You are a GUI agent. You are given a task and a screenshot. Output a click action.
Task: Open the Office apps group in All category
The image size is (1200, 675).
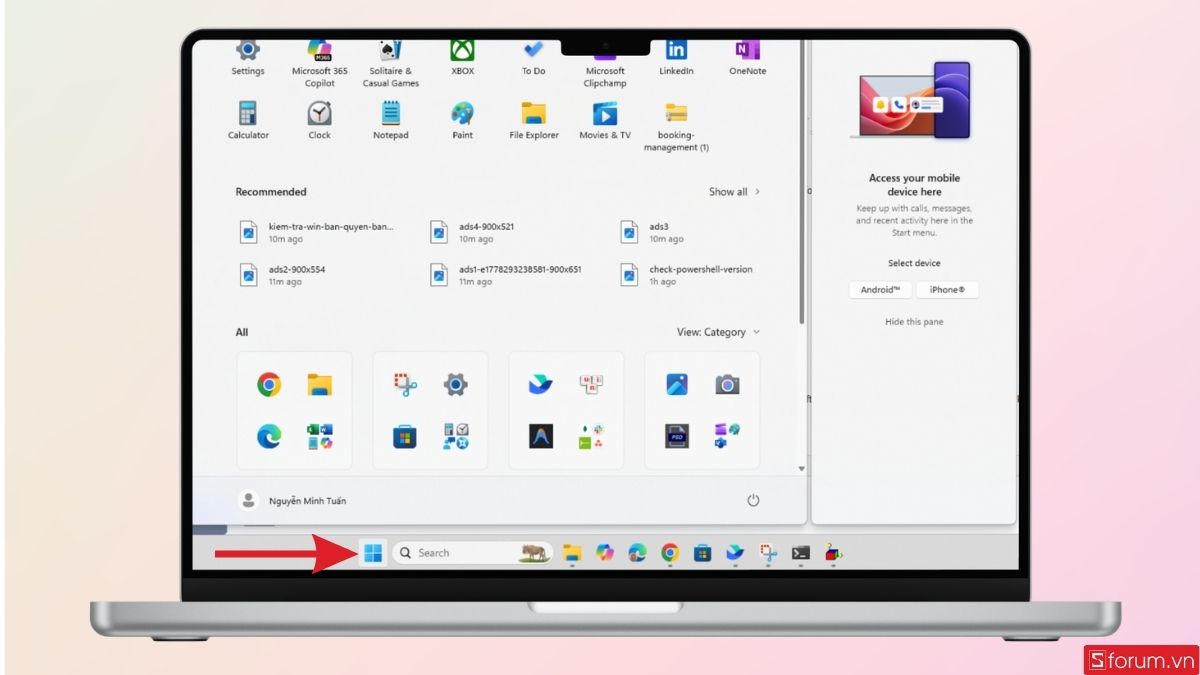pyautogui.click(x=320, y=436)
